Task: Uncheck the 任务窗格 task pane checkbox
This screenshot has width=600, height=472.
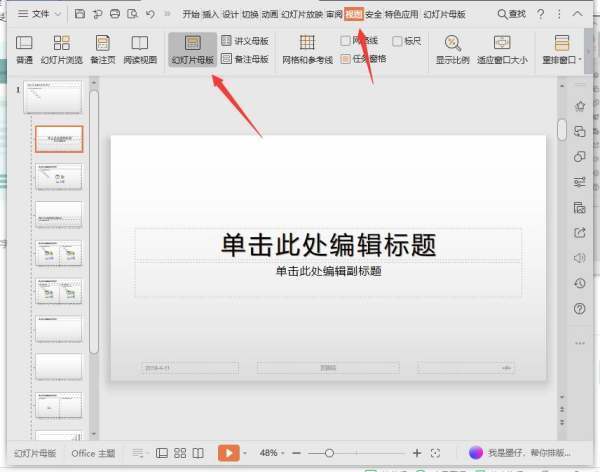Action: [x=346, y=59]
